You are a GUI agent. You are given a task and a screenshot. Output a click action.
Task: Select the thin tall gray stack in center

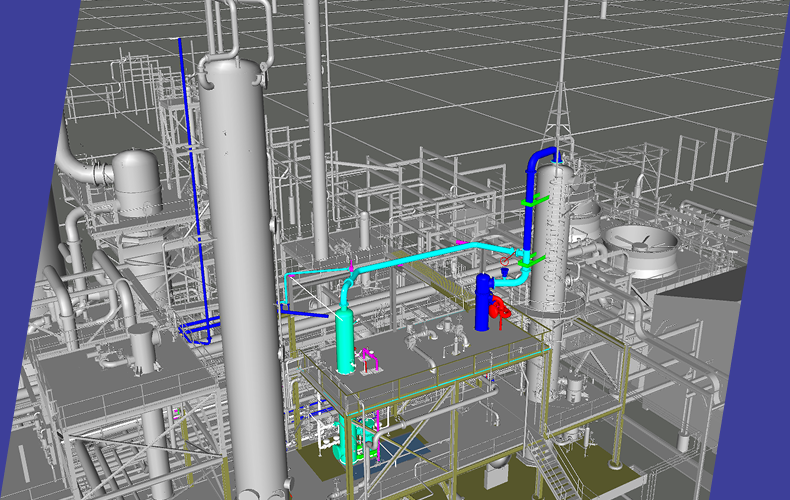click(x=316, y=129)
